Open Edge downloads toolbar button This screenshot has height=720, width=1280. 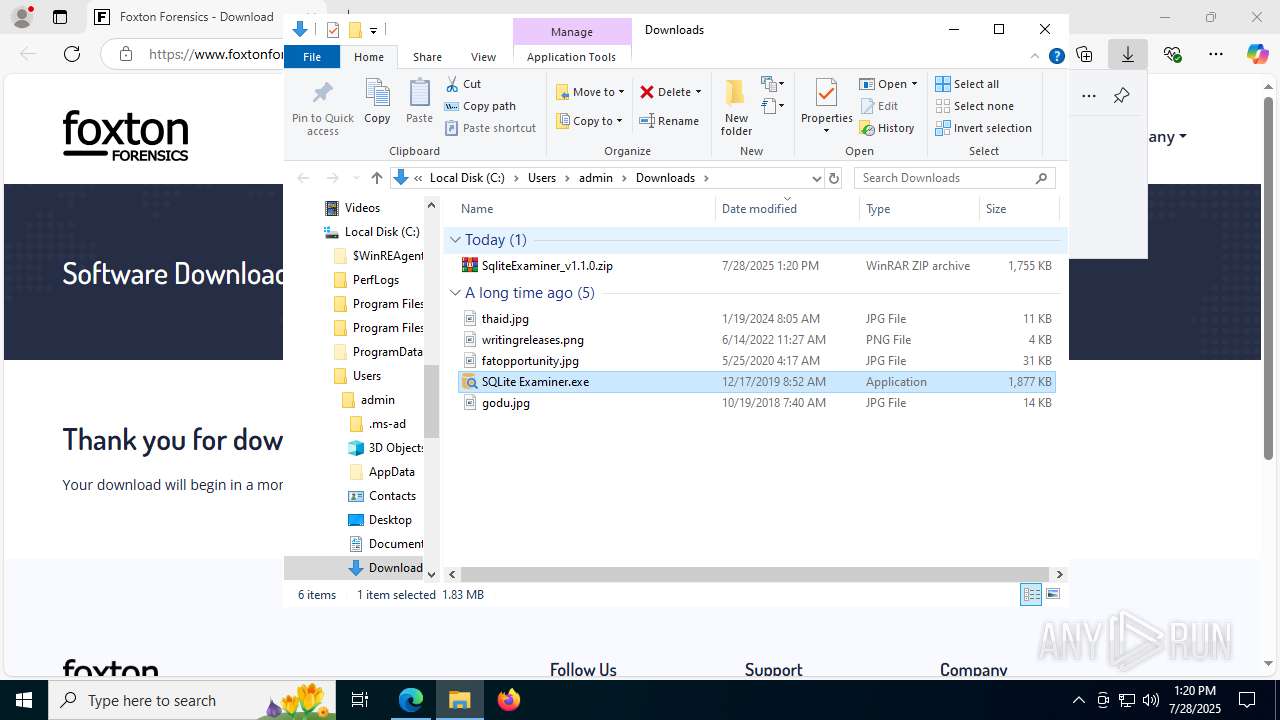(x=1128, y=54)
